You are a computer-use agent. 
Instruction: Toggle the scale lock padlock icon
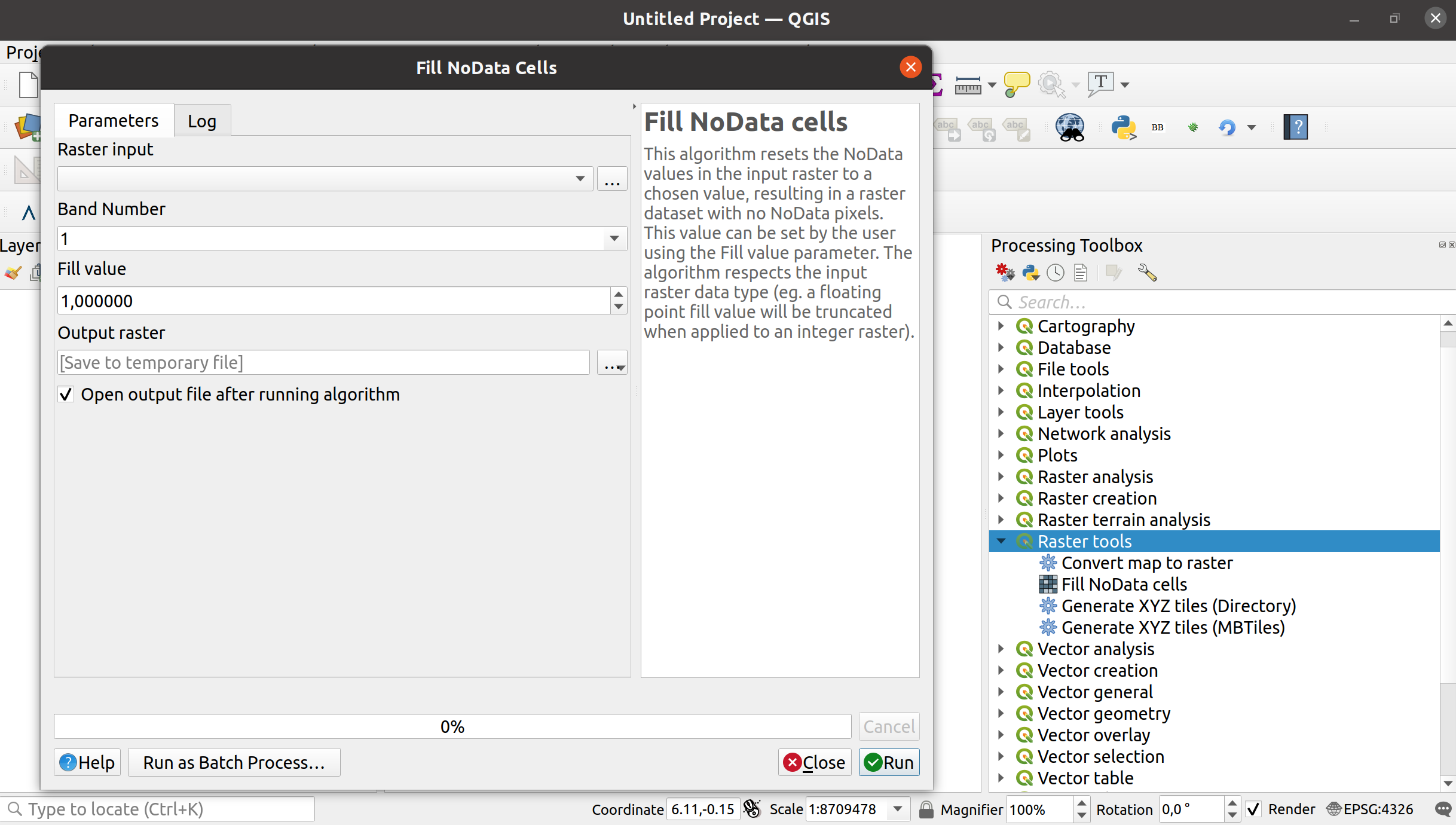point(926,809)
